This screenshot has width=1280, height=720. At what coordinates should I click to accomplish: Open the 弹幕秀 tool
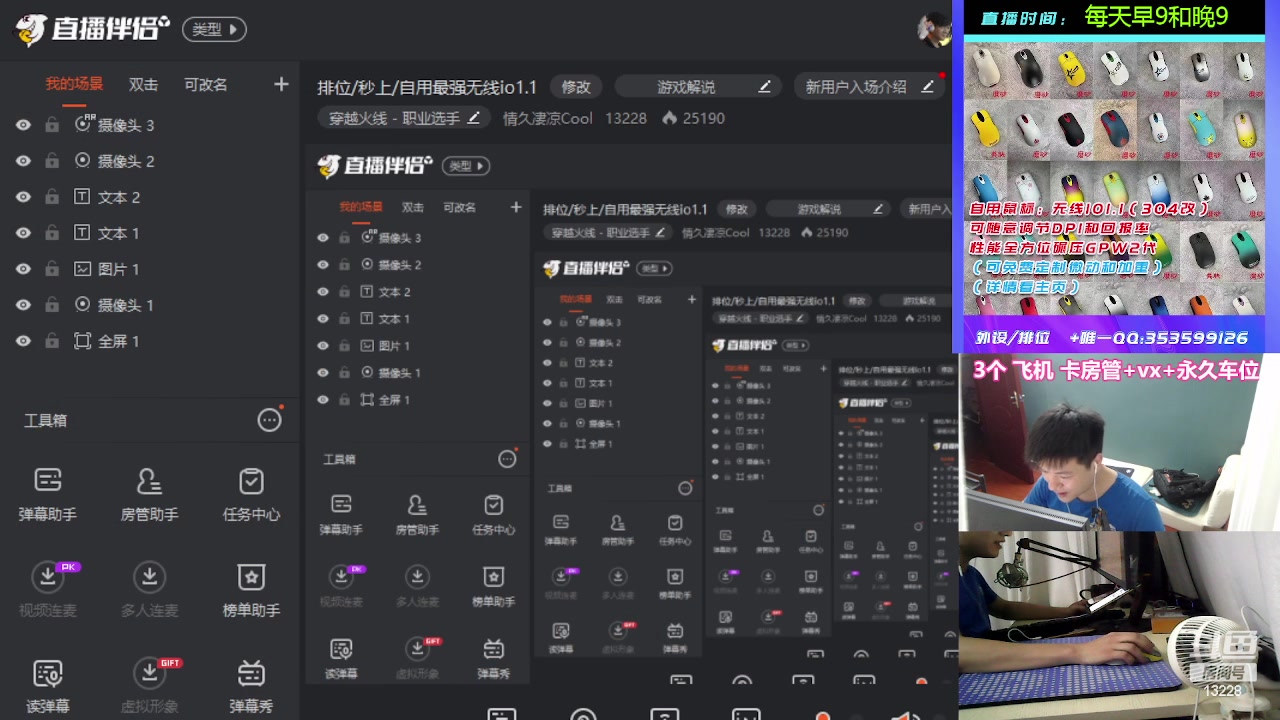click(x=251, y=686)
